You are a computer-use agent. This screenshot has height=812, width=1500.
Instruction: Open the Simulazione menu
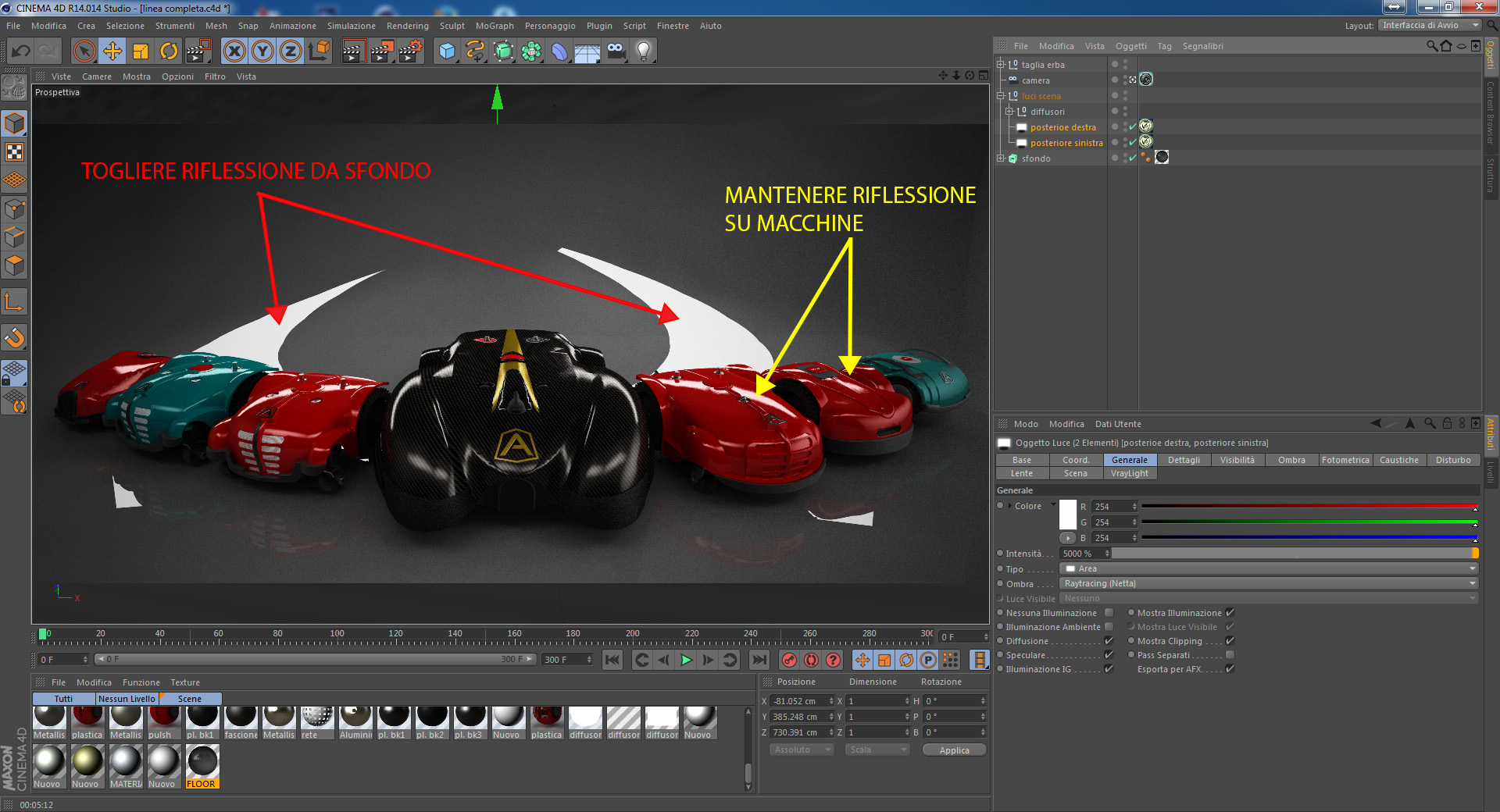click(351, 26)
